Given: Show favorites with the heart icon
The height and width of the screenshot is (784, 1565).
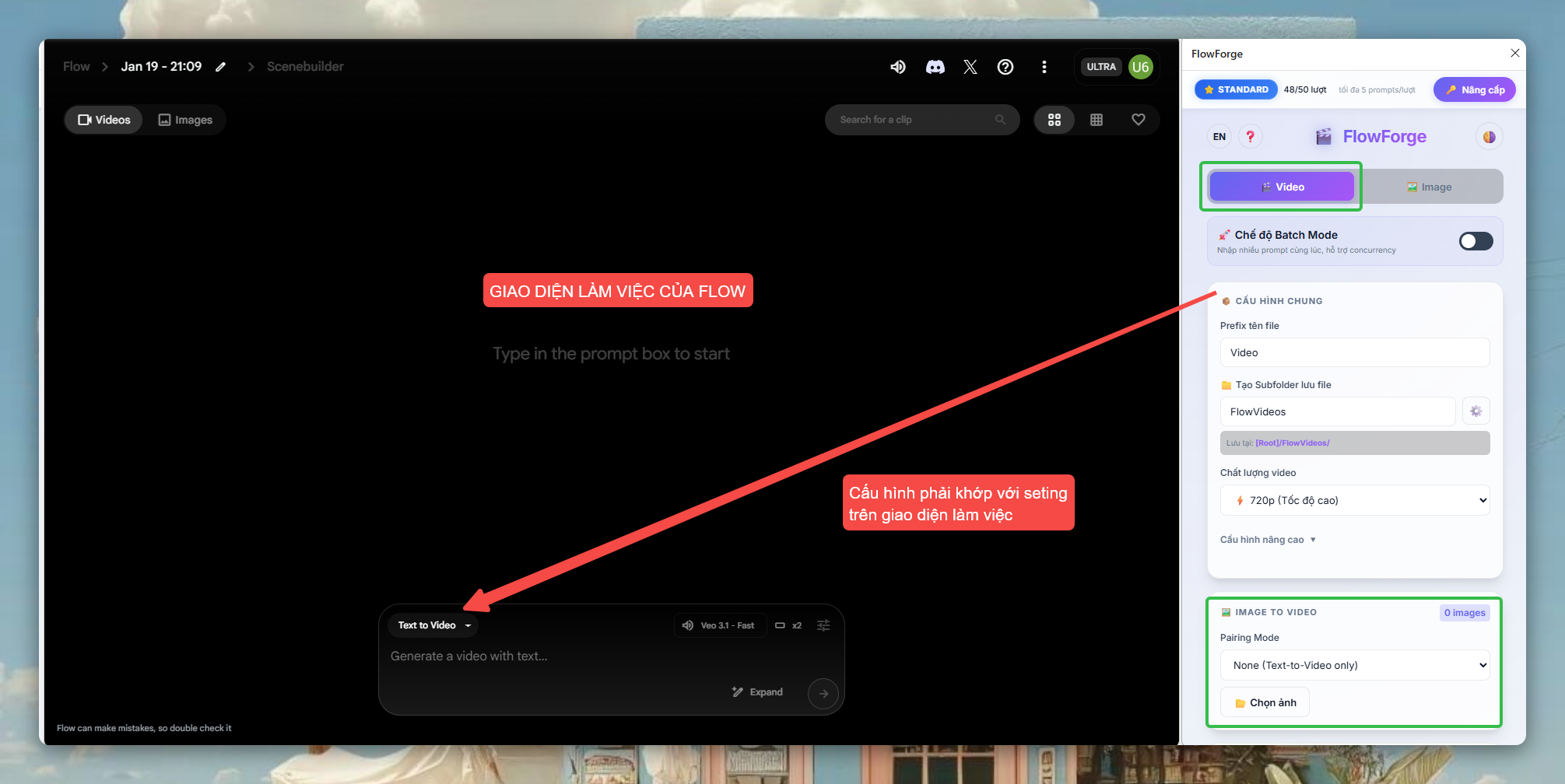Looking at the screenshot, I should [1138, 120].
